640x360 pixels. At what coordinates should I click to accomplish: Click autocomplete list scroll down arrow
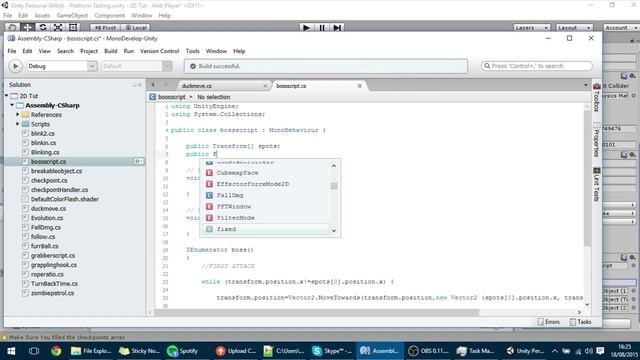coord(334,231)
